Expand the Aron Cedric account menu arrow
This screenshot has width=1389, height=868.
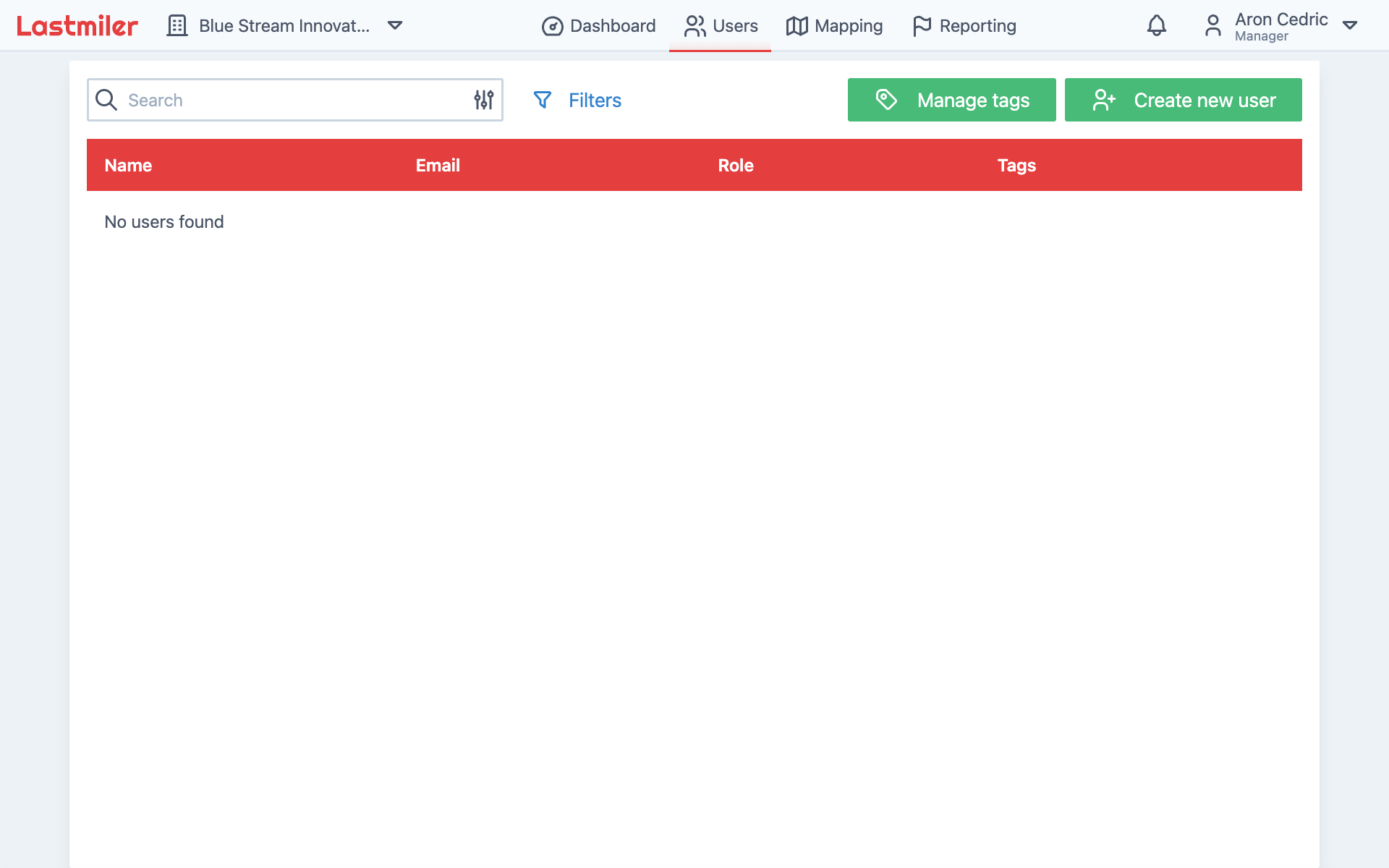tap(1350, 25)
